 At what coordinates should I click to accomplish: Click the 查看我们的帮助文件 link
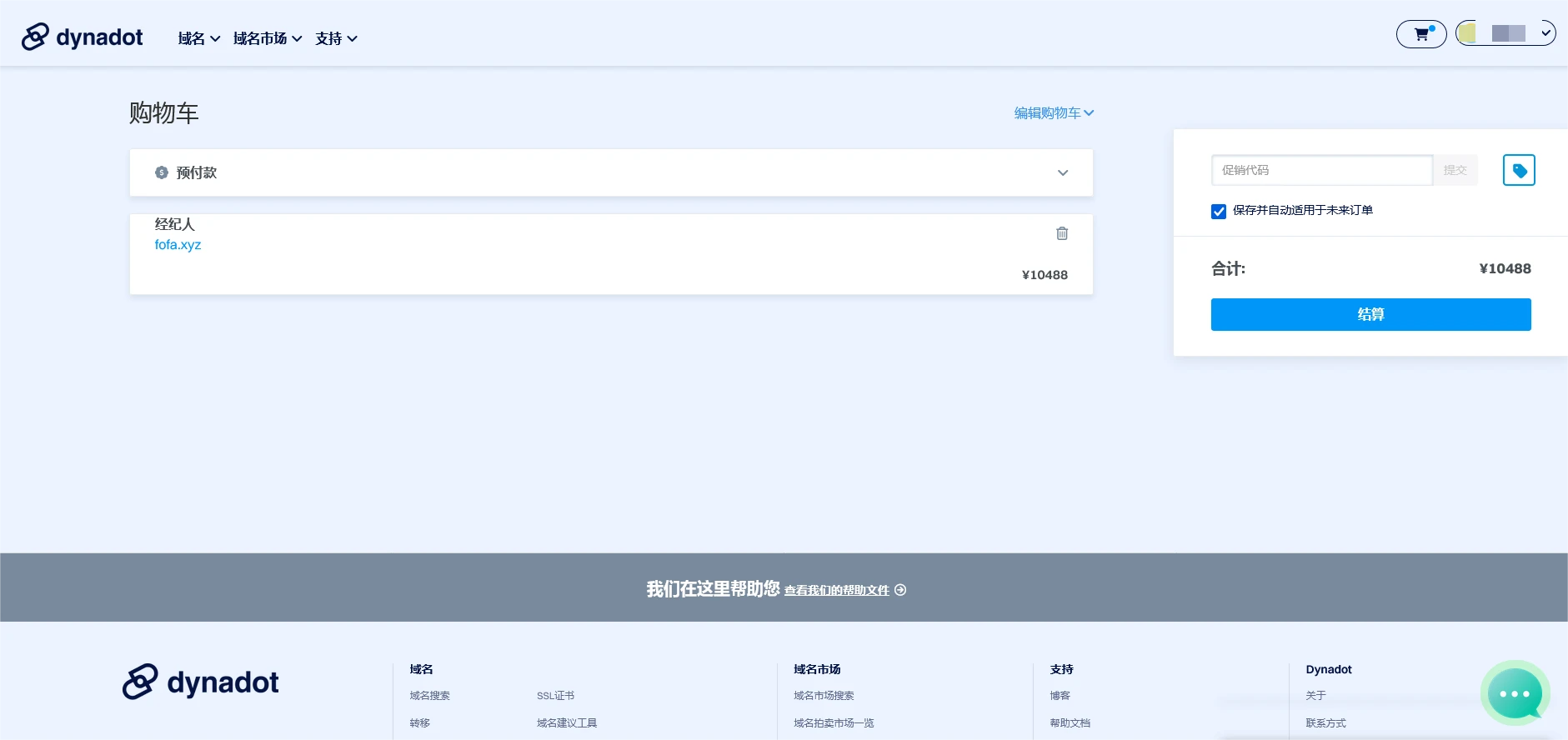pyautogui.click(x=836, y=590)
